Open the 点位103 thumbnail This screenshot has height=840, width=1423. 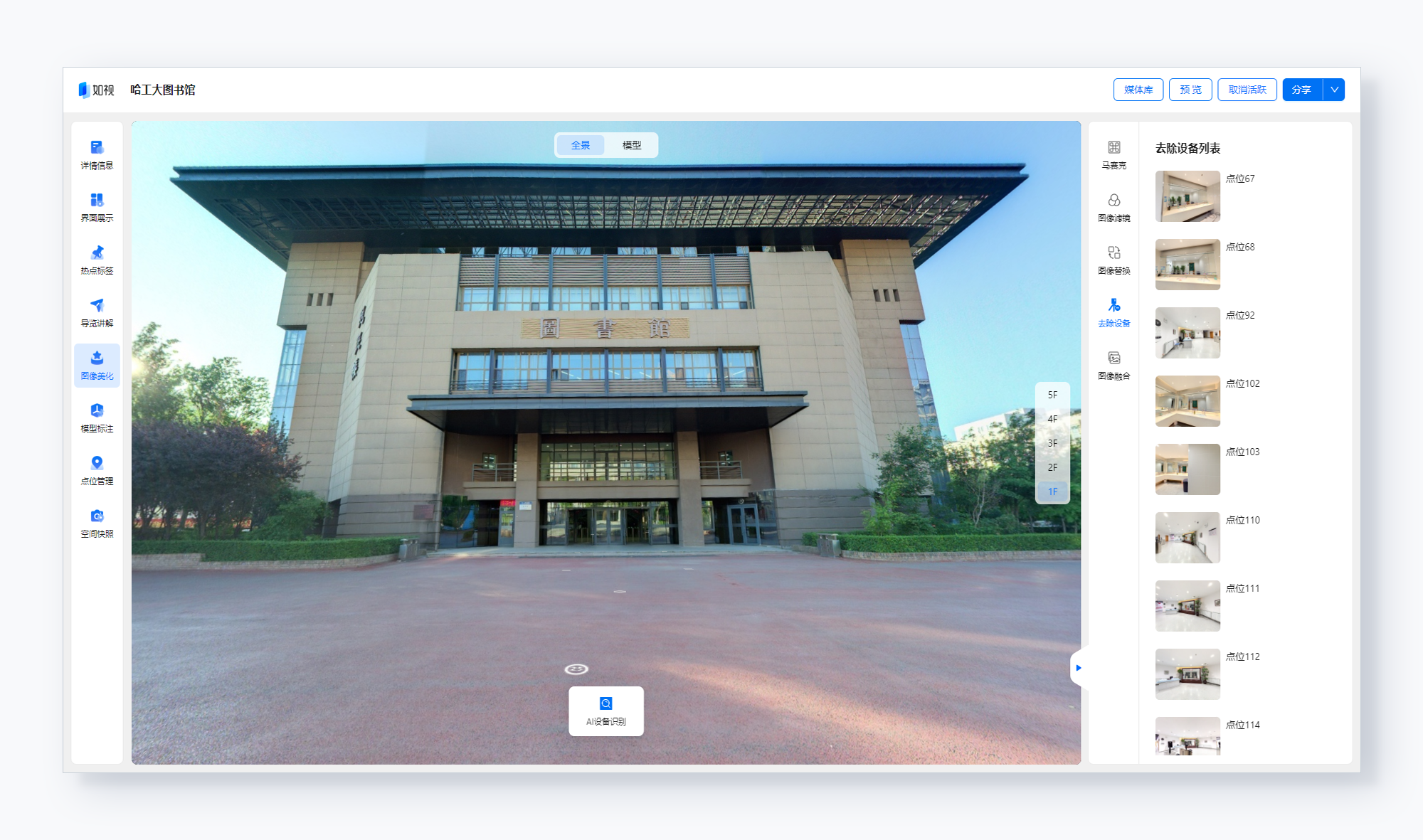click(x=1187, y=469)
